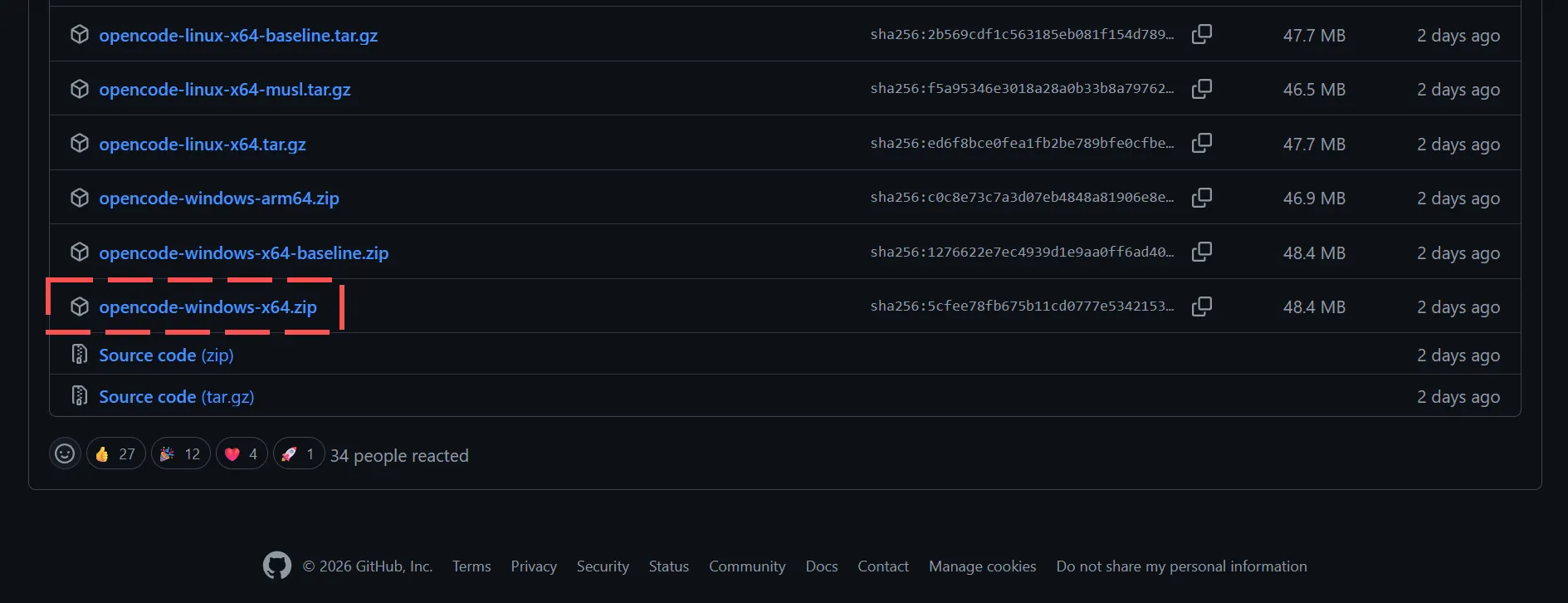
Task: Click the 48.4 MB size for opencode-windows-x64.zip
Action: point(1314,307)
